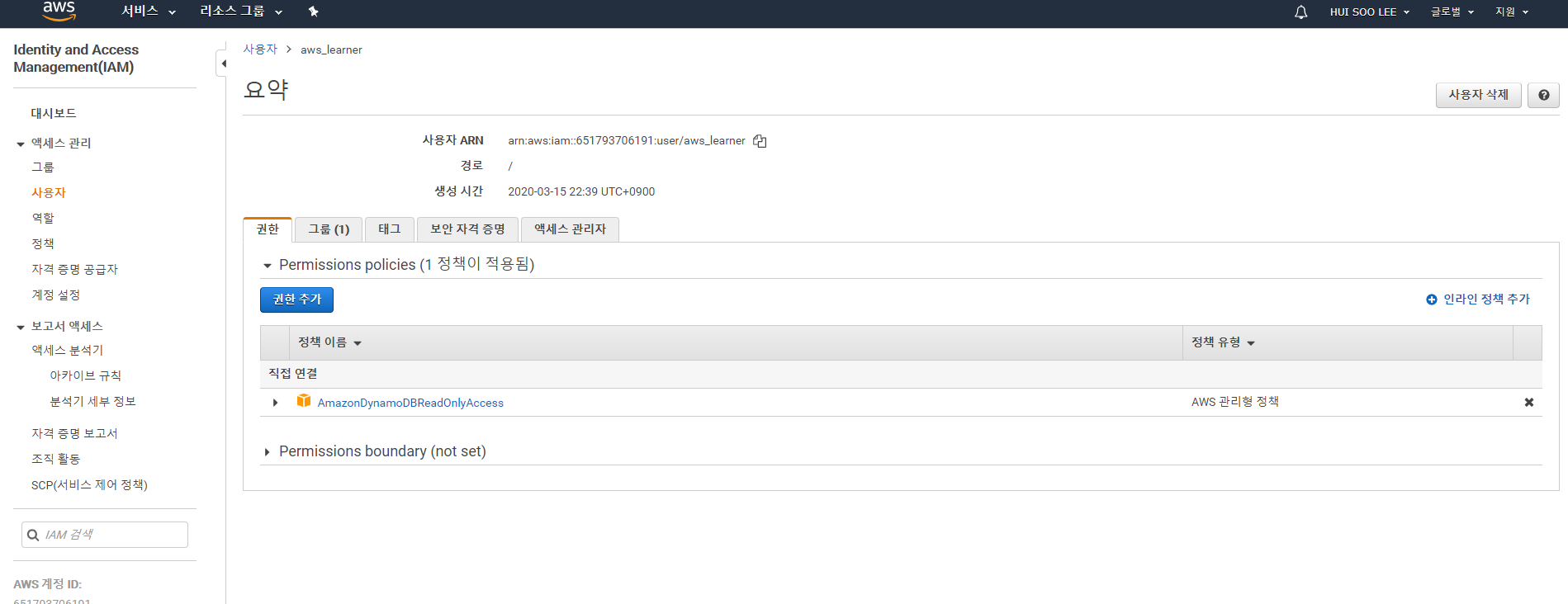Click the plus icon for inline policy
Screen dimensions: 1568x604
coord(1431,300)
